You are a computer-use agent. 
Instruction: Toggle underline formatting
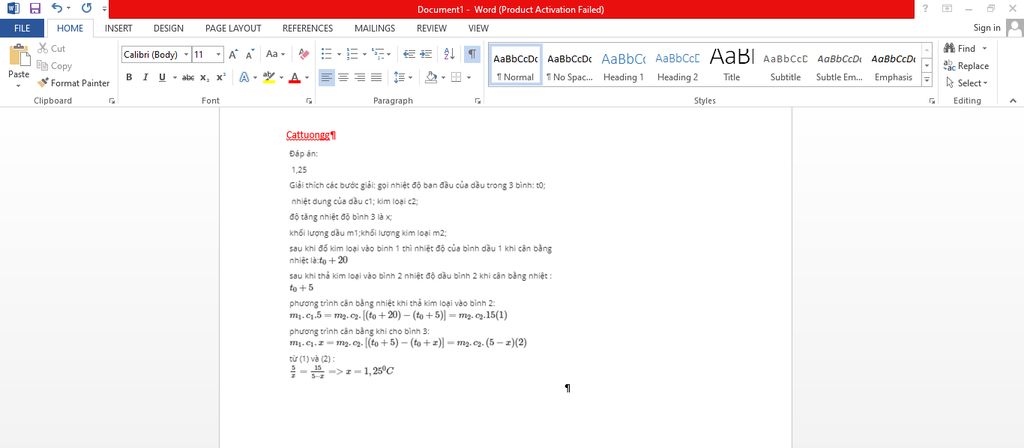pos(161,77)
